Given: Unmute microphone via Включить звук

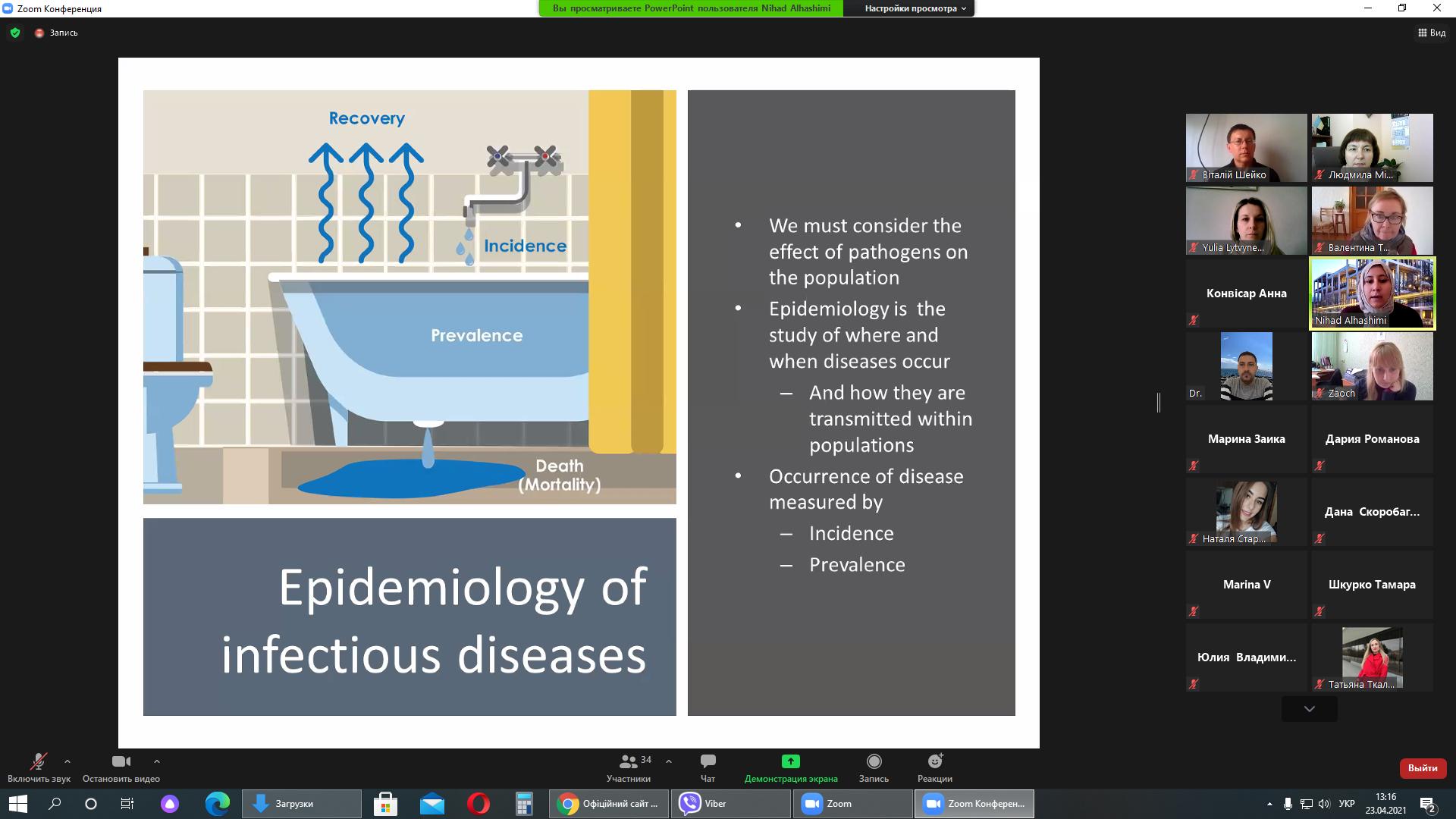Looking at the screenshot, I should click(39, 767).
